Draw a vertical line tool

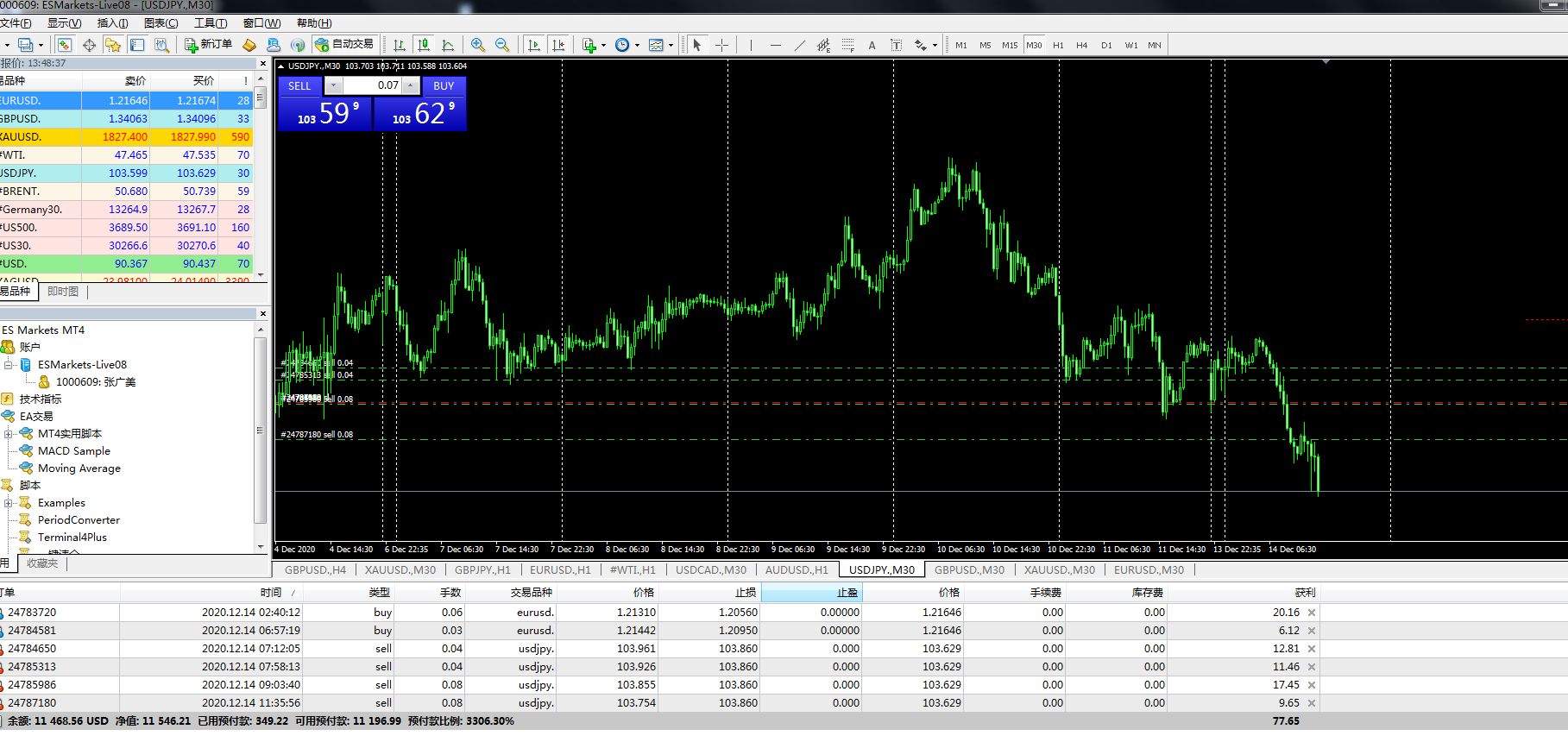751,45
